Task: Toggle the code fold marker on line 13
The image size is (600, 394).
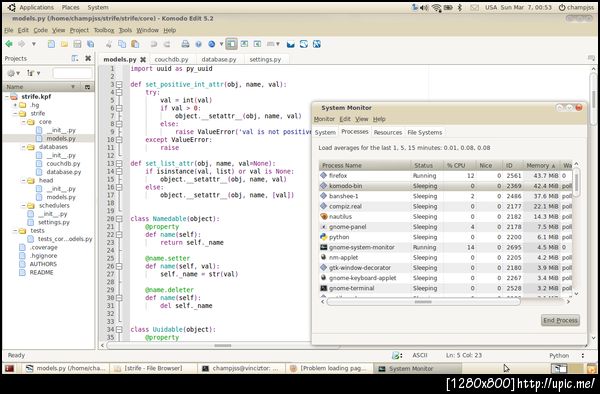Action: point(119,163)
